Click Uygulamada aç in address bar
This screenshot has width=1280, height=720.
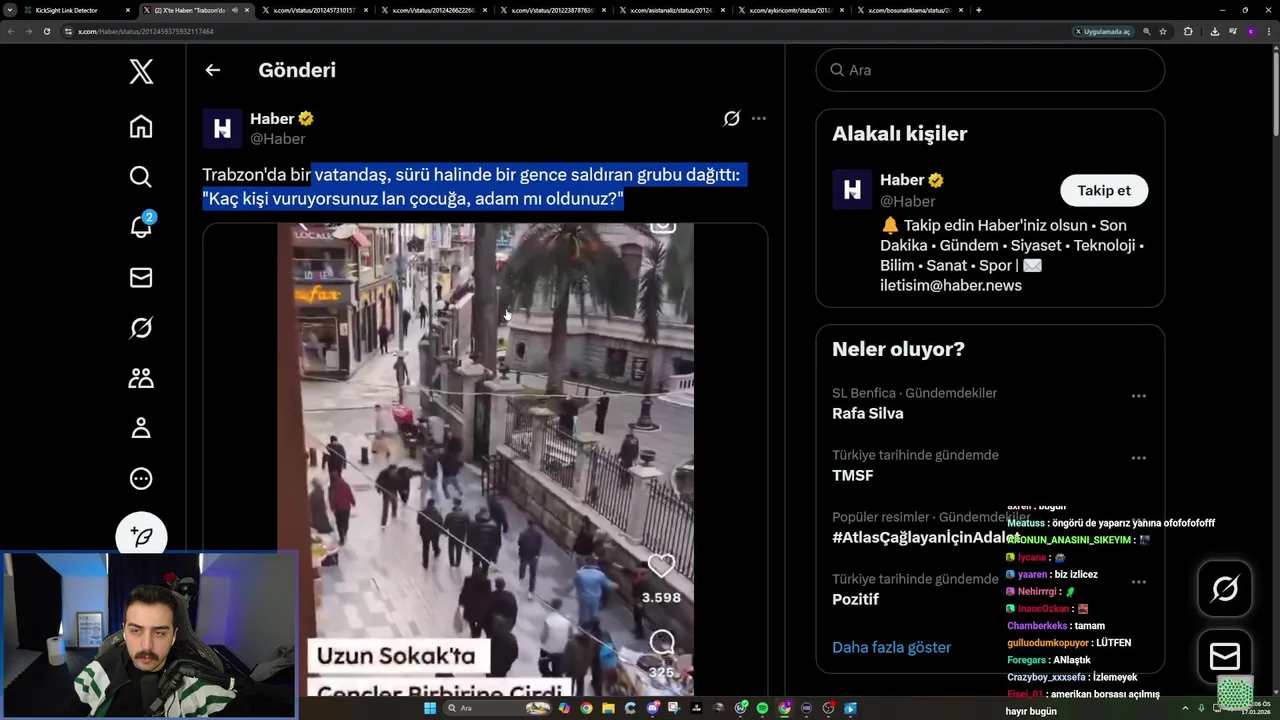[x=1102, y=31]
